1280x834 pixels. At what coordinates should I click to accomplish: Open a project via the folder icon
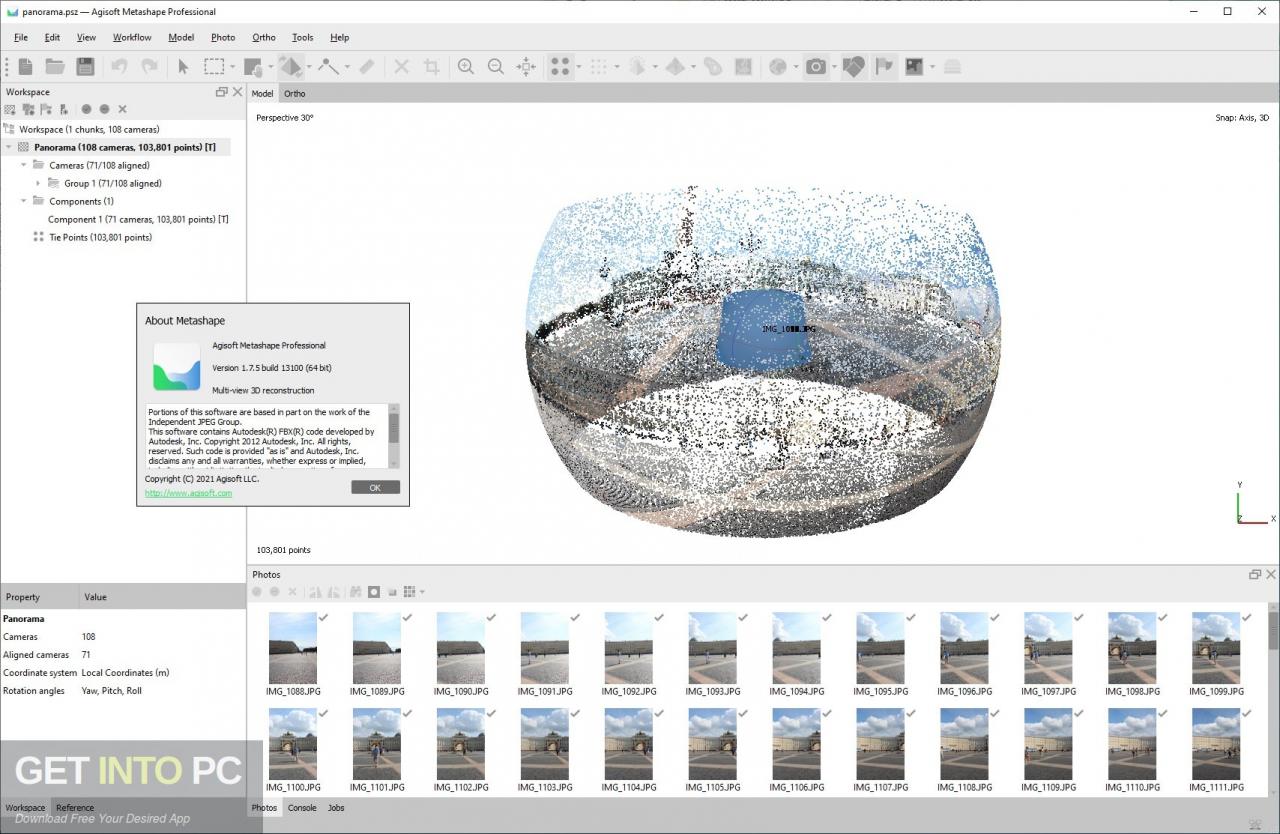coord(55,66)
